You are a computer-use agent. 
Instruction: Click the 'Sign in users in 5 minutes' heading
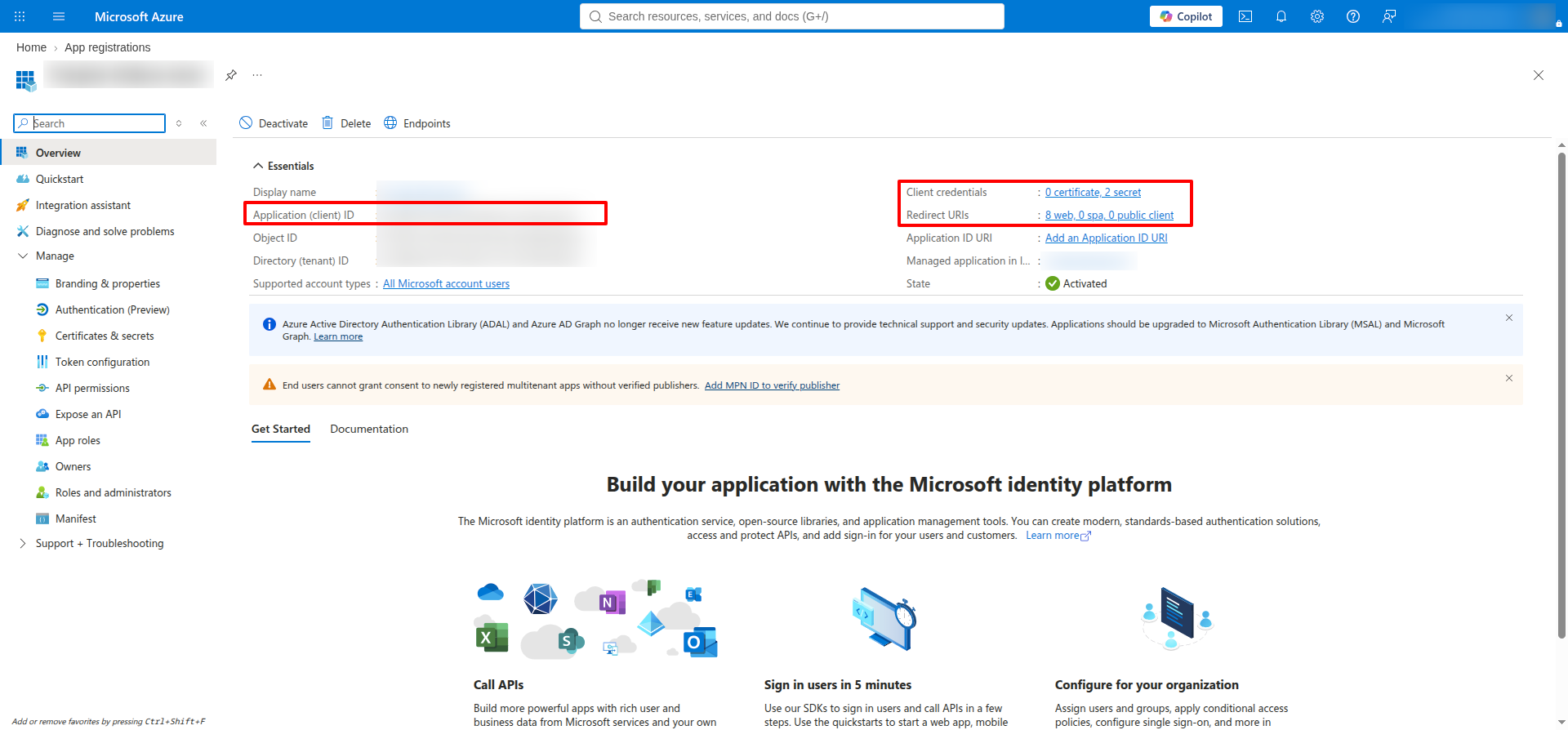(838, 685)
